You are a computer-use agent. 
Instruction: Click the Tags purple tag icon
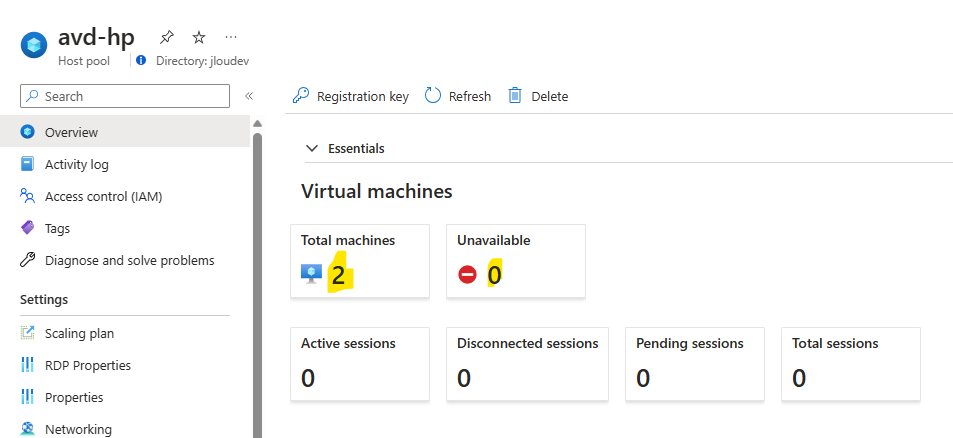(x=27, y=228)
